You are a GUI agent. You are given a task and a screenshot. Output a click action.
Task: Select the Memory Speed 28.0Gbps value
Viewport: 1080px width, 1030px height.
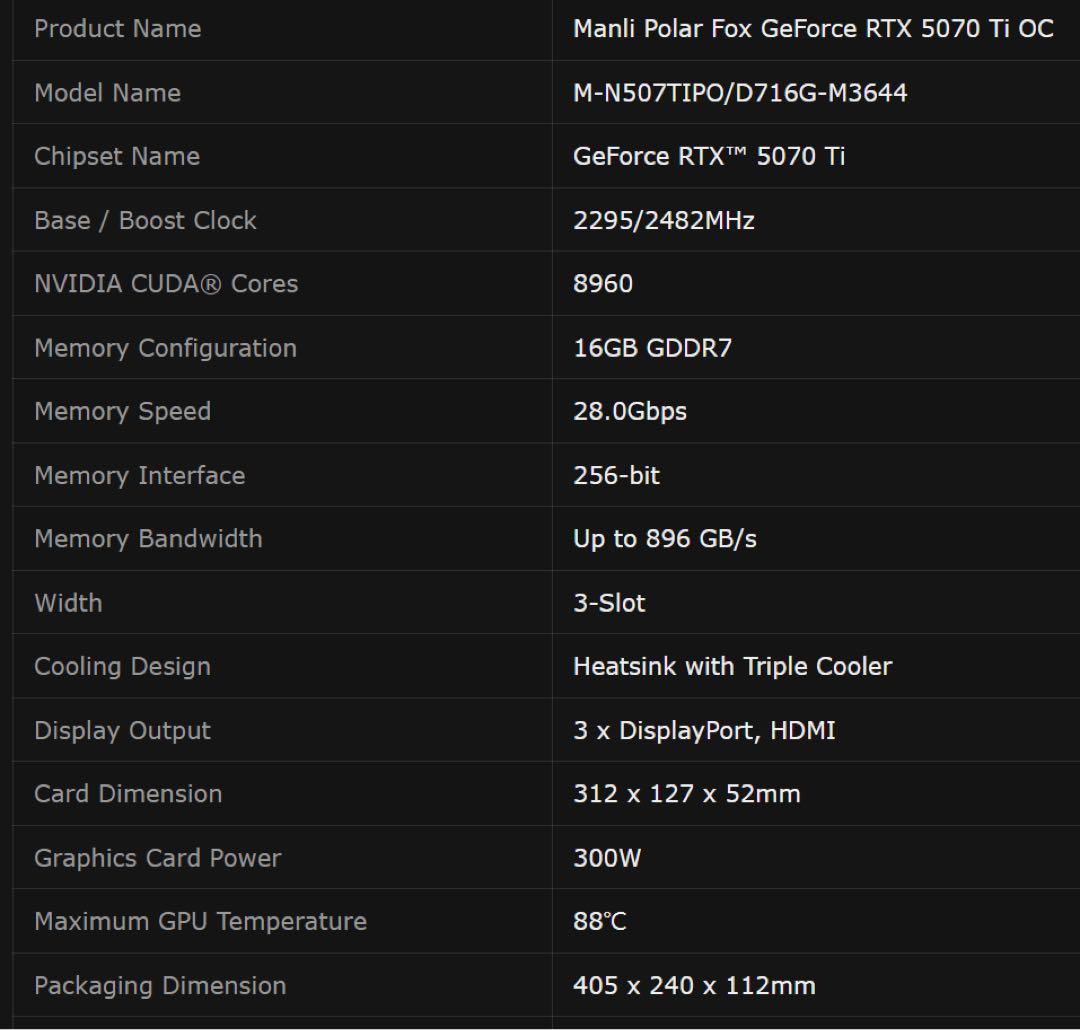[630, 411]
